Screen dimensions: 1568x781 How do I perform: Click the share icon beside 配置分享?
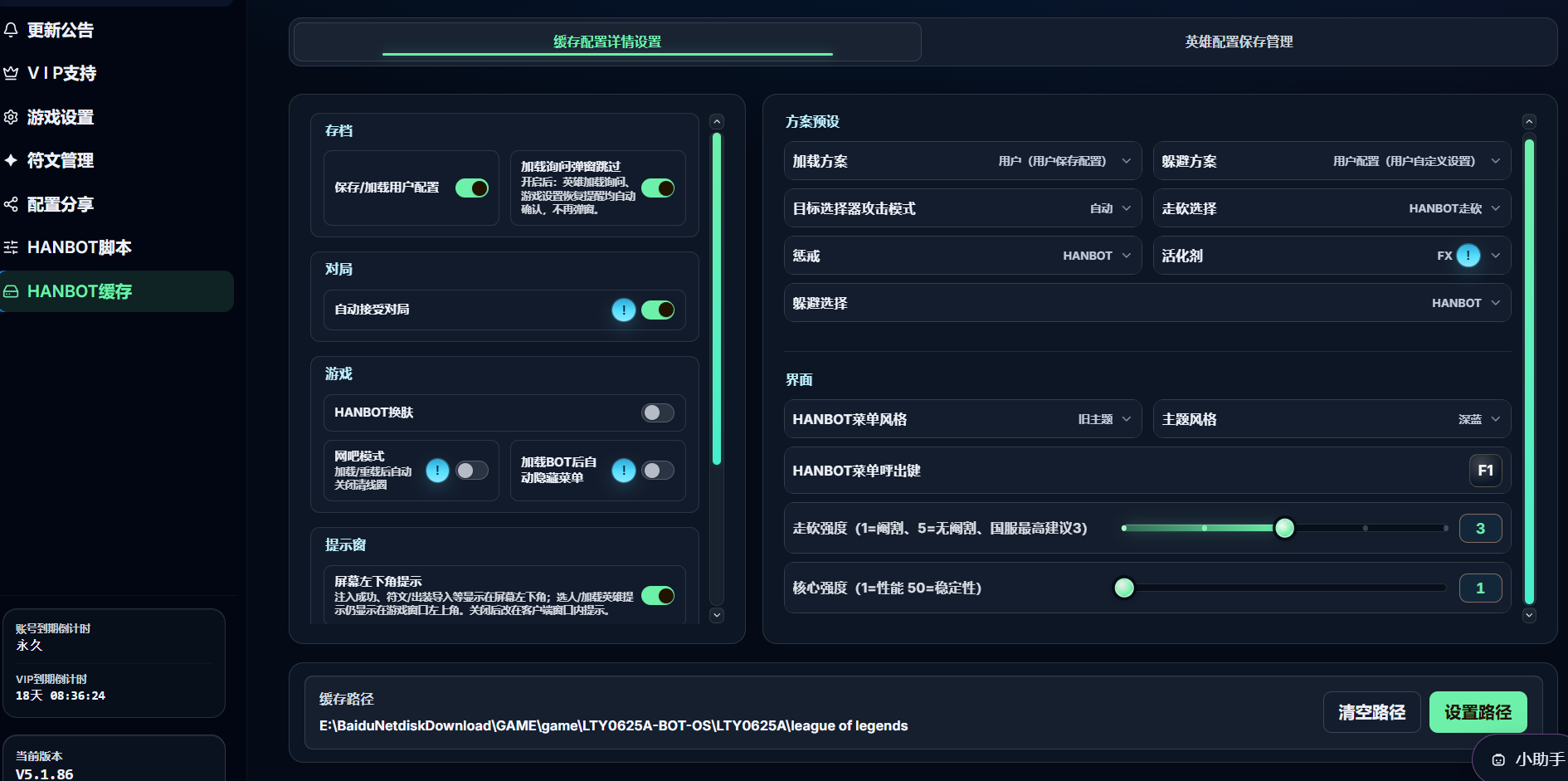pyautogui.click(x=11, y=204)
